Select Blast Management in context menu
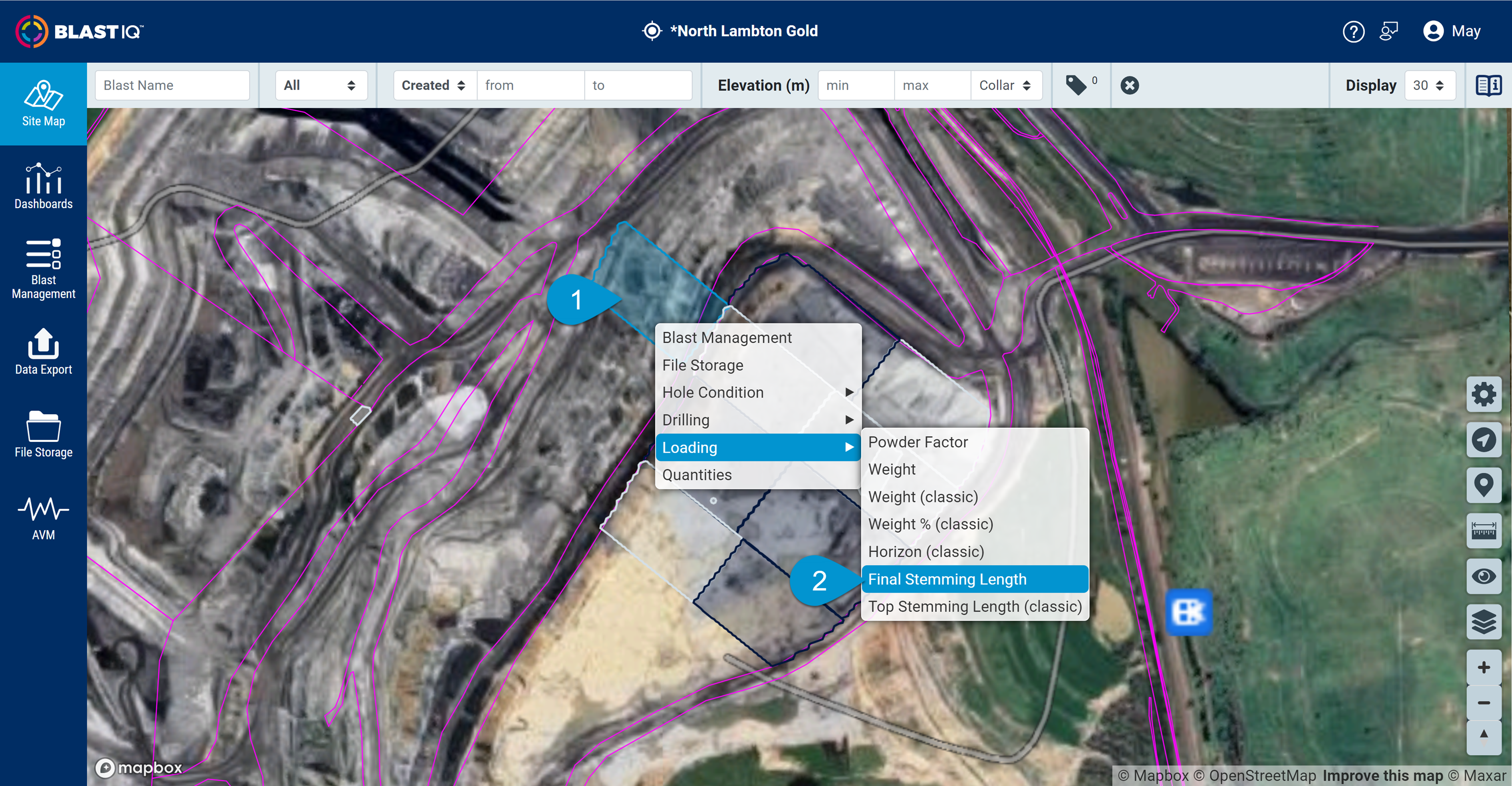1512x786 pixels. pyautogui.click(x=758, y=337)
